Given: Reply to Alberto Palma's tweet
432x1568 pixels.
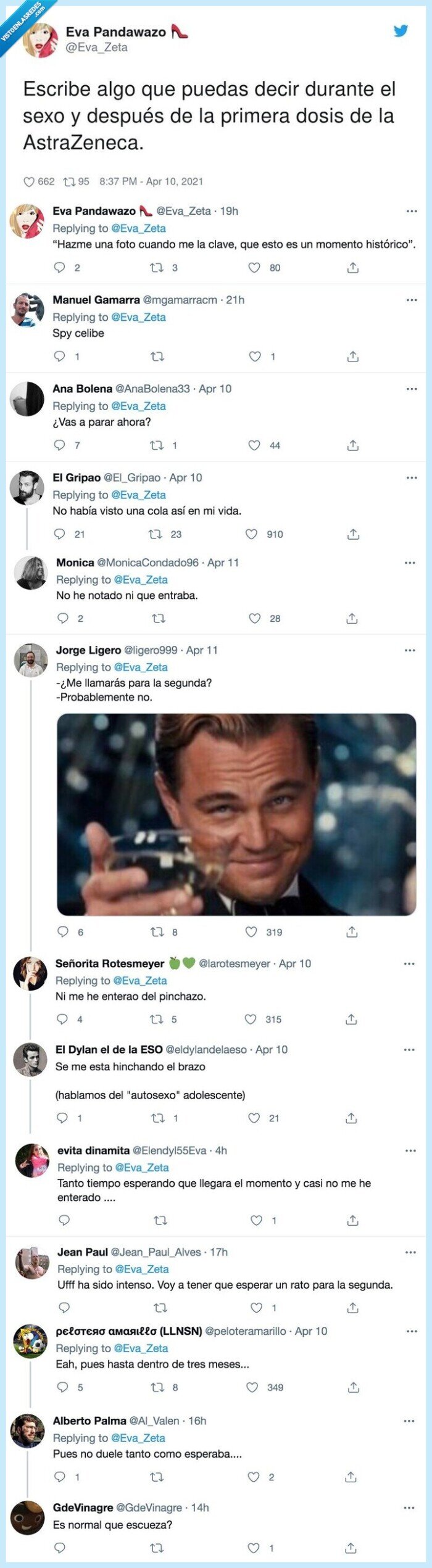Looking at the screenshot, I should tap(60, 1476).
